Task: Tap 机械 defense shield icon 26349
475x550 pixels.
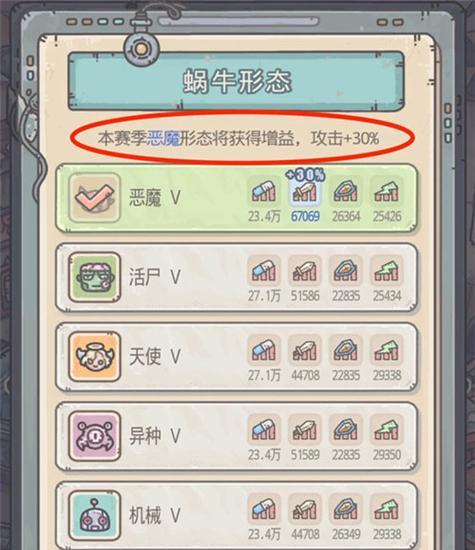Action: pos(346,509)
